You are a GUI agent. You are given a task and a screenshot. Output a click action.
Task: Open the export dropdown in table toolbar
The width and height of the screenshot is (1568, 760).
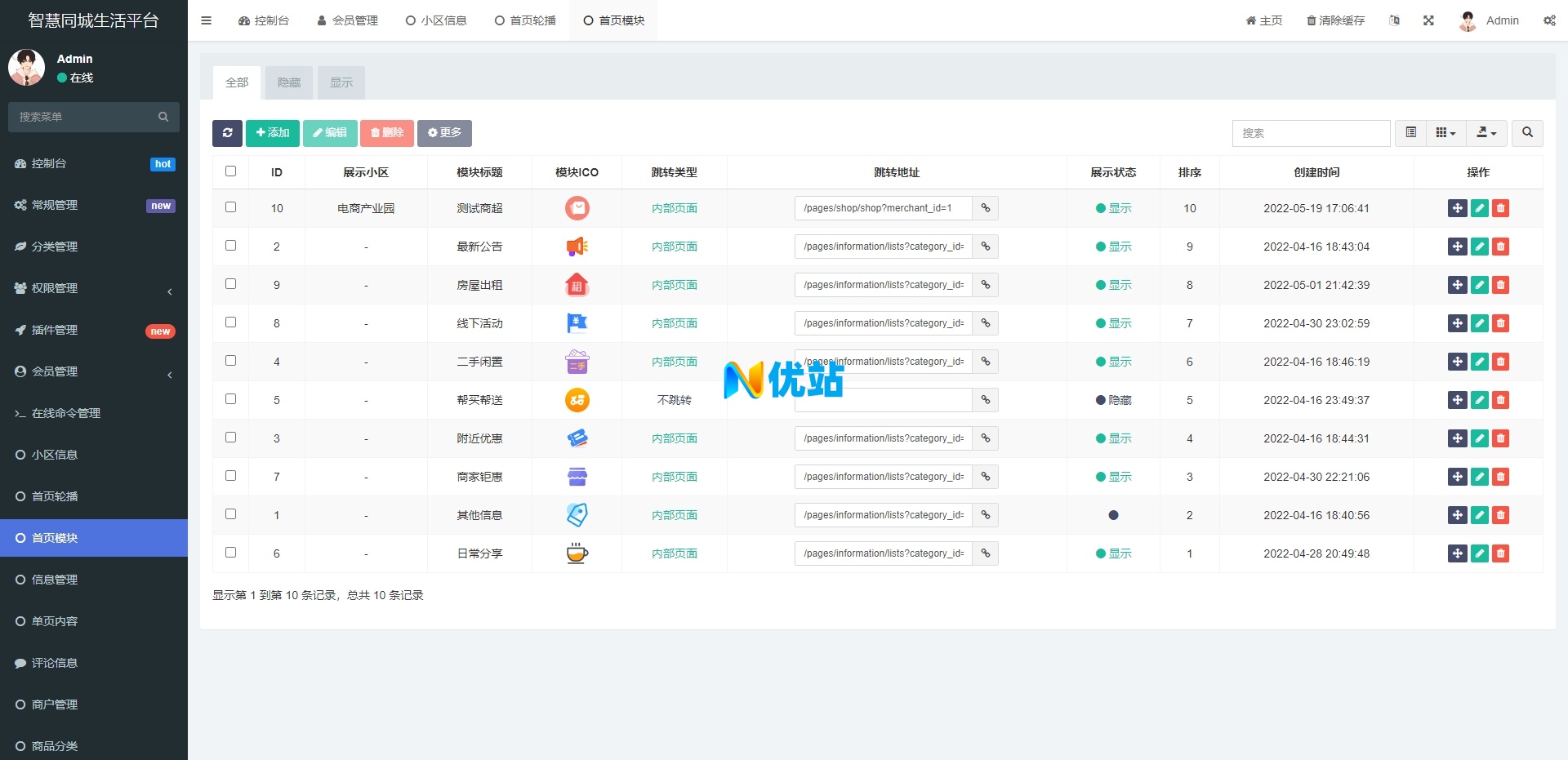coord(1486,133)
